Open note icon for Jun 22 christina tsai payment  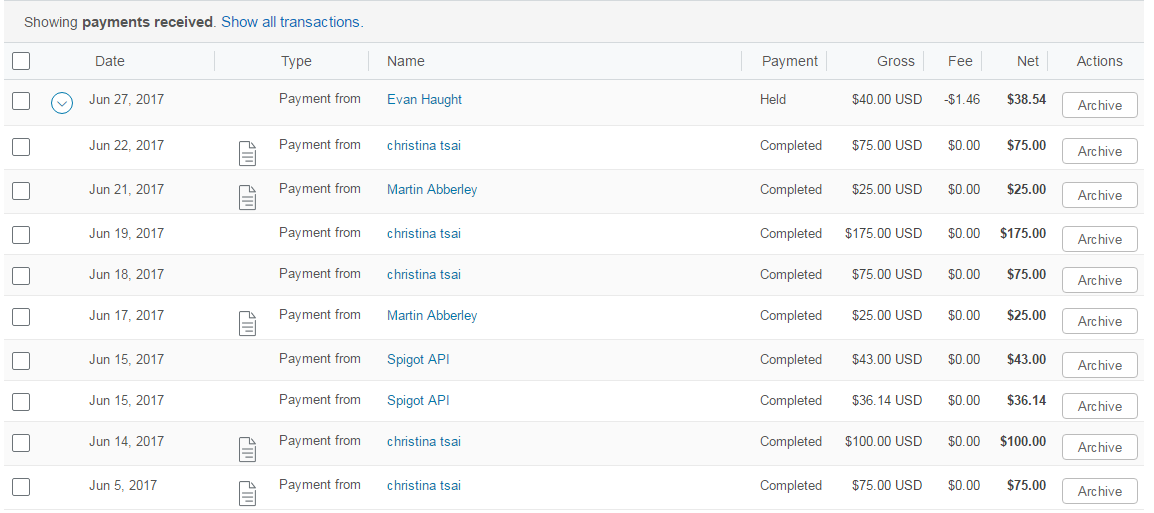coord(247,153)
